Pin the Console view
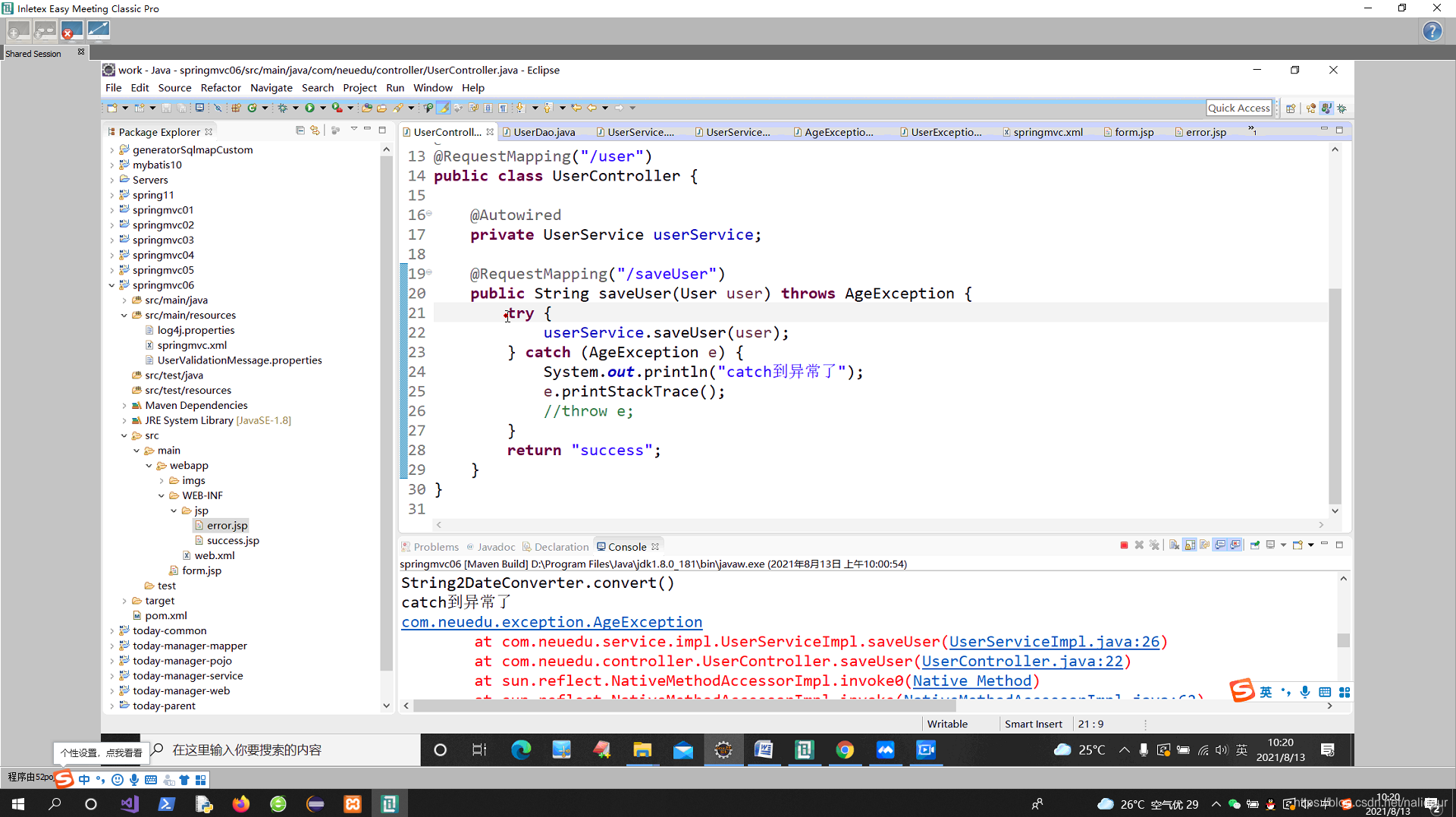The height and width of the screenshot is (817, 1456). point(1255,545)
